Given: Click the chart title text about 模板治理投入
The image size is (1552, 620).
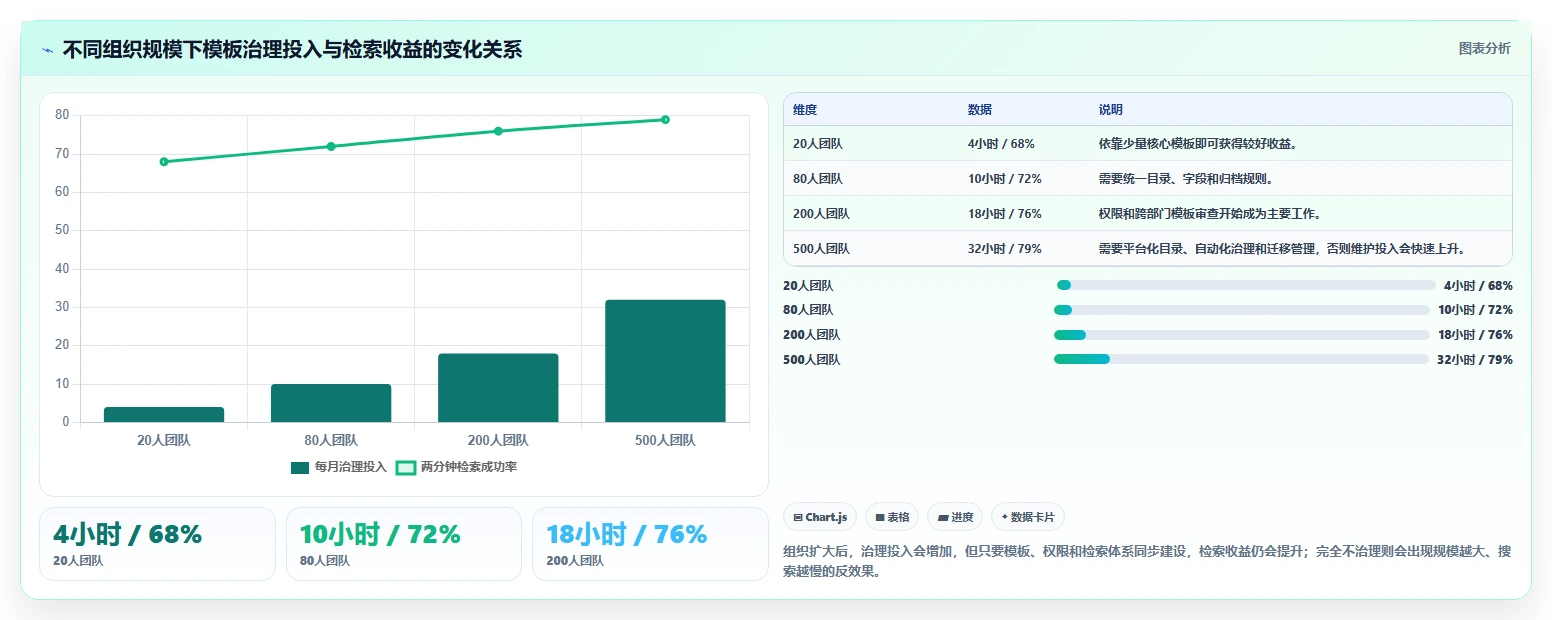Looking at the screenshot, I should pyautogui.click(x=292, y=50).
